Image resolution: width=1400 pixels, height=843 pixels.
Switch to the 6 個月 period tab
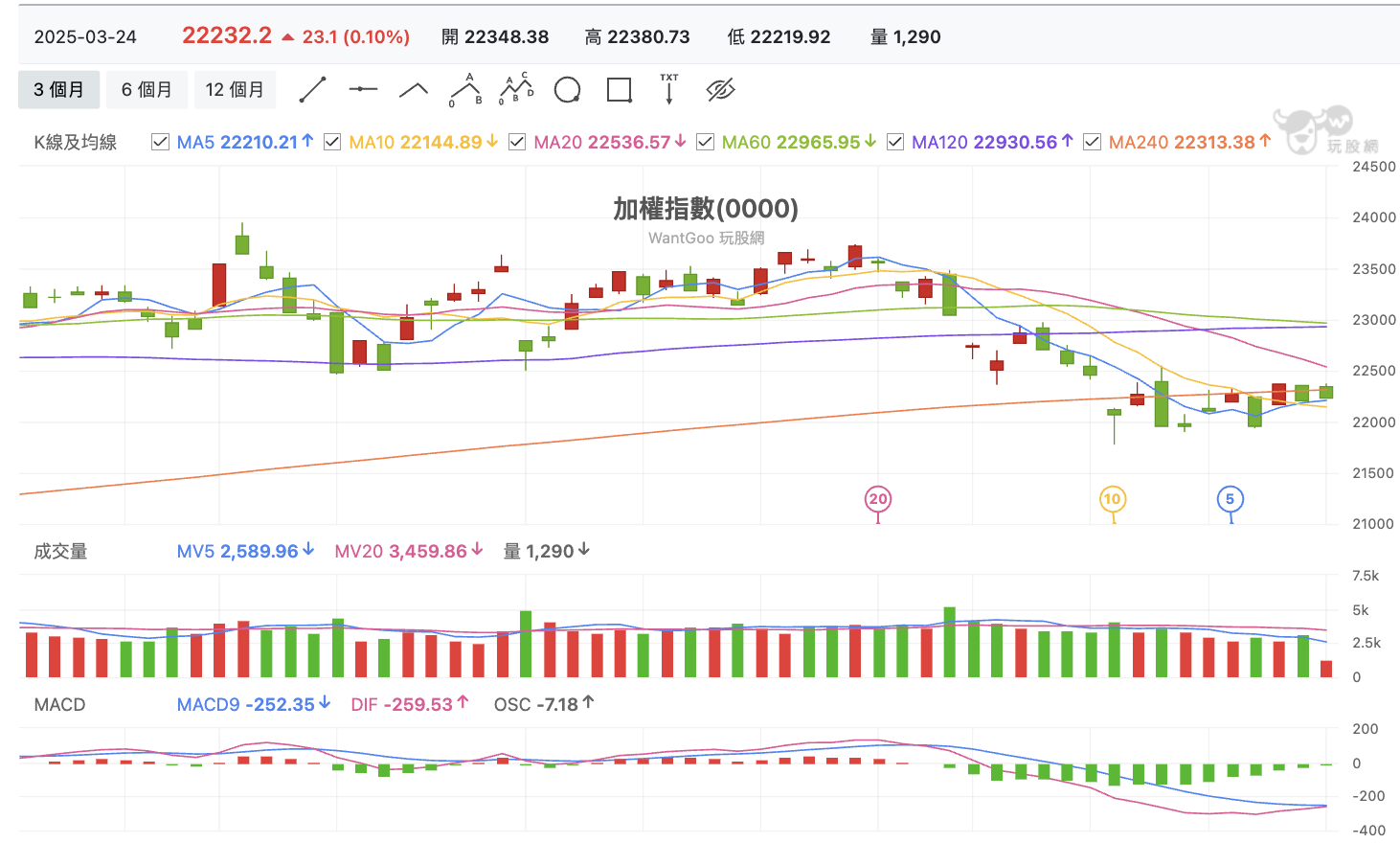pos(147,90)
